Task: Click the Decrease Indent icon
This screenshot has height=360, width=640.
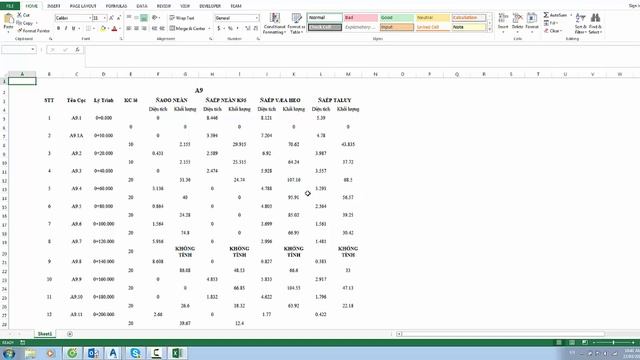Action: [154, 29]
